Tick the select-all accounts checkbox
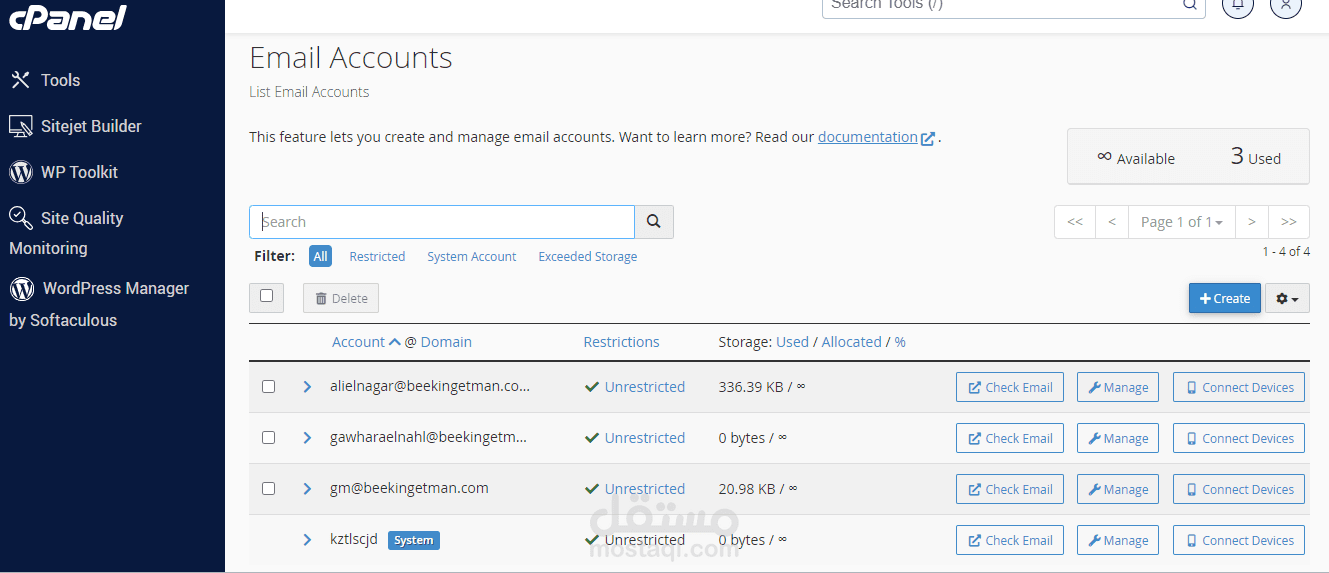This screenshot has height=573, width=1329. (266, 297)
